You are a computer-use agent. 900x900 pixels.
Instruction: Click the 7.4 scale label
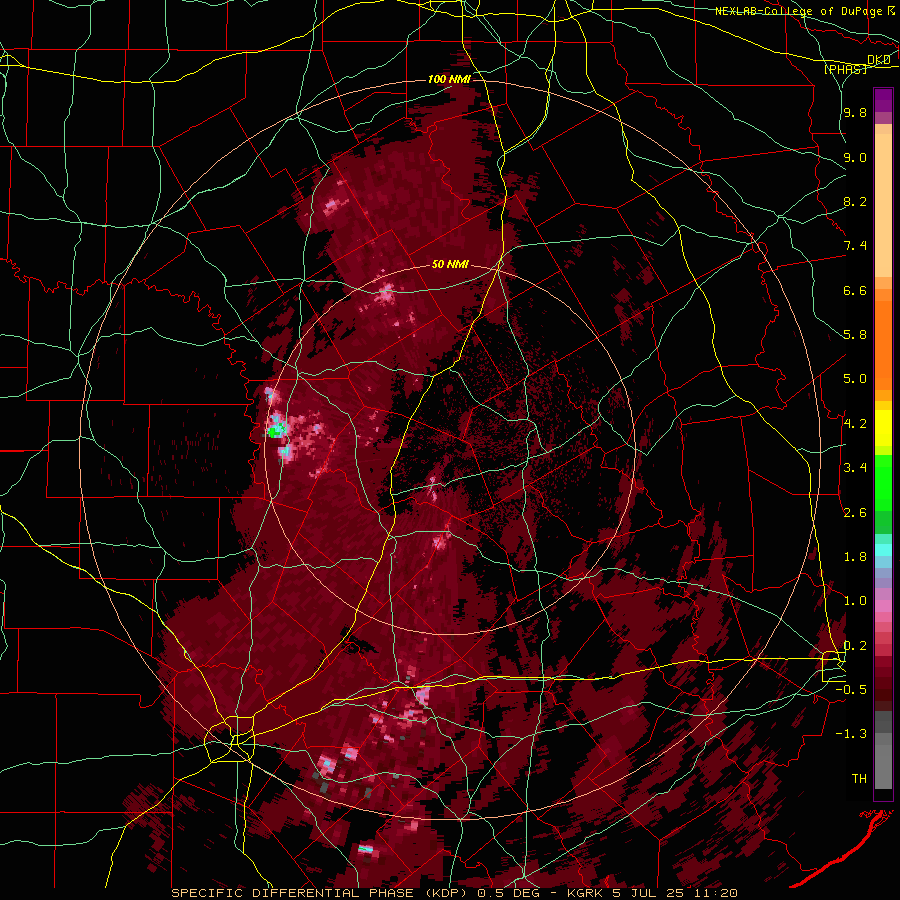[x=855, y=246]
